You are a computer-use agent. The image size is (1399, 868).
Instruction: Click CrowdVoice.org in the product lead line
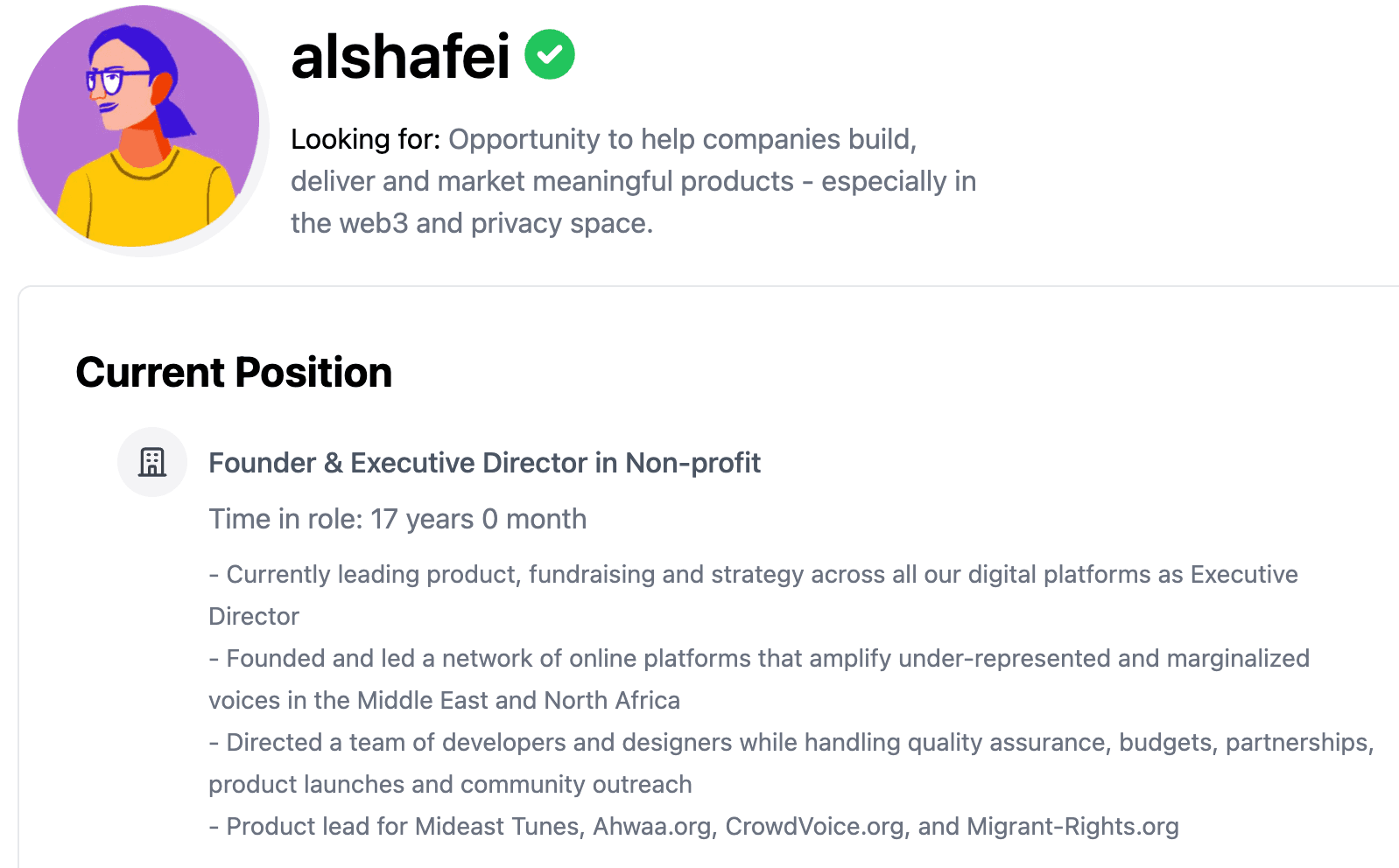click(x=814, y=826)
